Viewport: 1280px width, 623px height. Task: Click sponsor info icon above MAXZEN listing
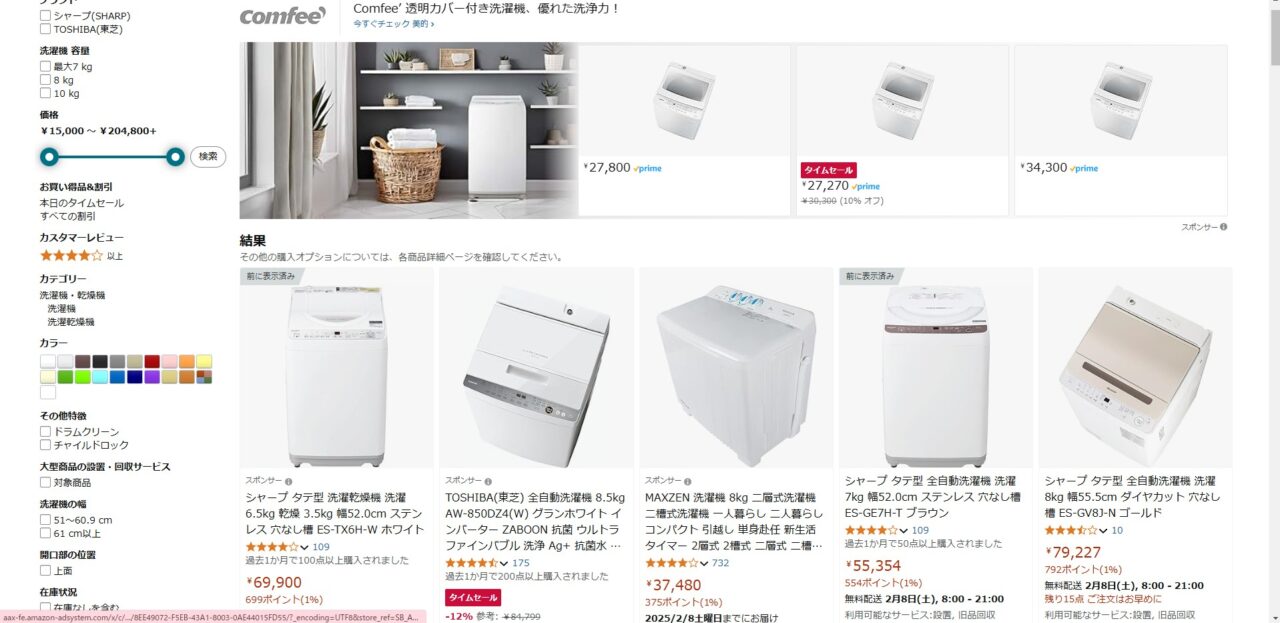click(x=689, y=481)
